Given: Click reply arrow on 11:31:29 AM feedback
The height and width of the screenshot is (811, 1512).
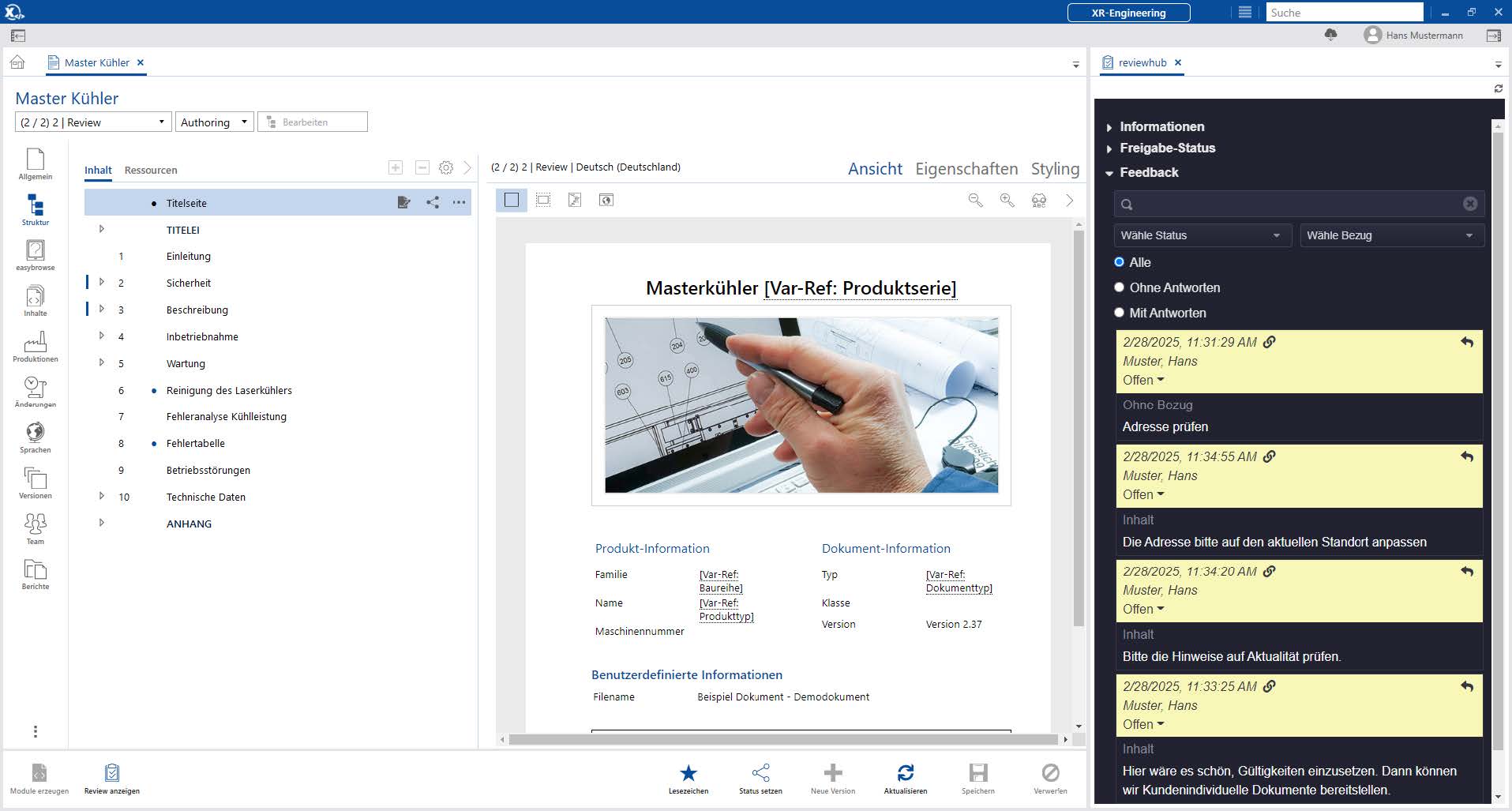Looking at the screenshot, I should point(1466,342).
